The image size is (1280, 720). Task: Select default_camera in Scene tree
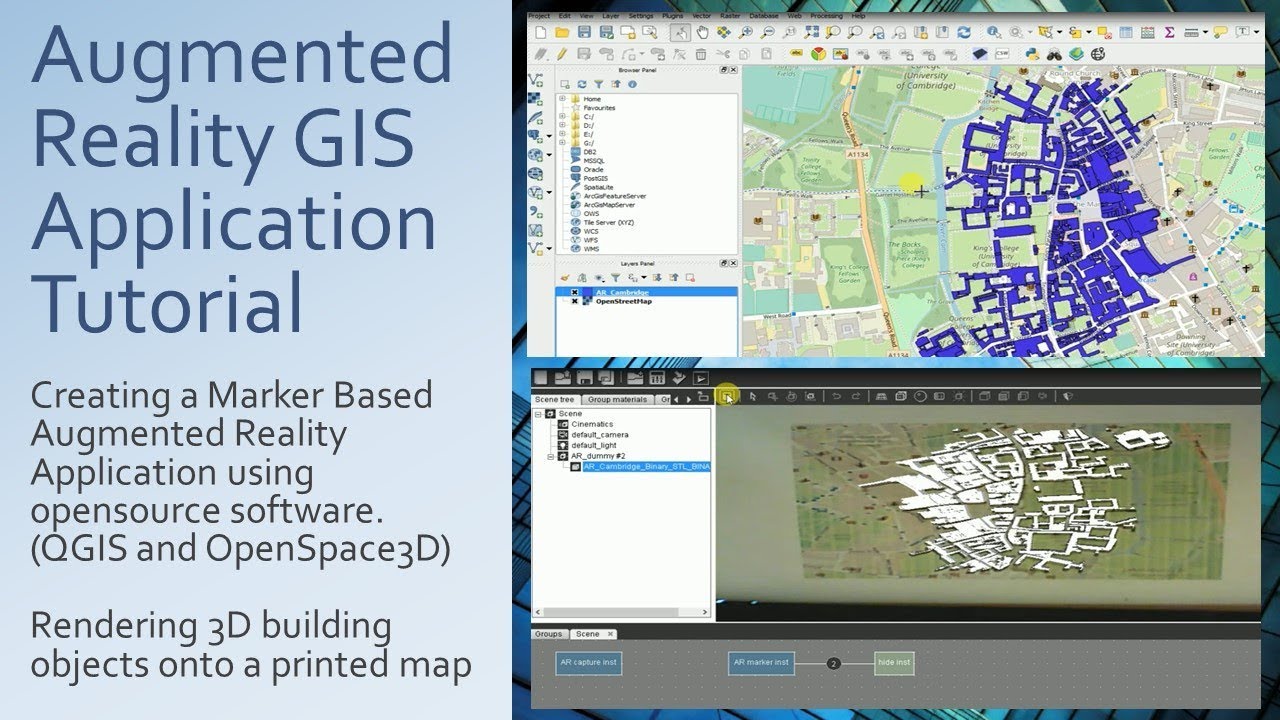(x=599, y=435)
